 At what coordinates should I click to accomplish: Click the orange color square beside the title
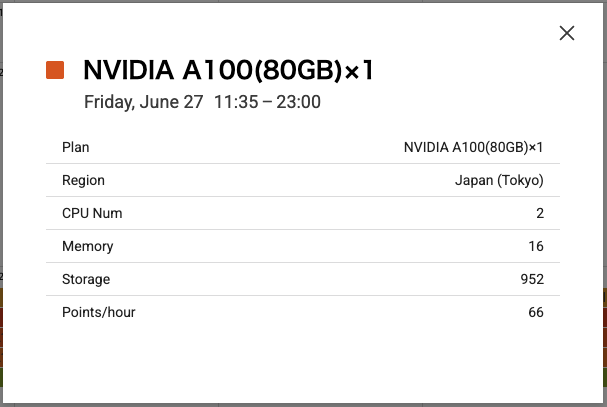click(x=55, y=70)
